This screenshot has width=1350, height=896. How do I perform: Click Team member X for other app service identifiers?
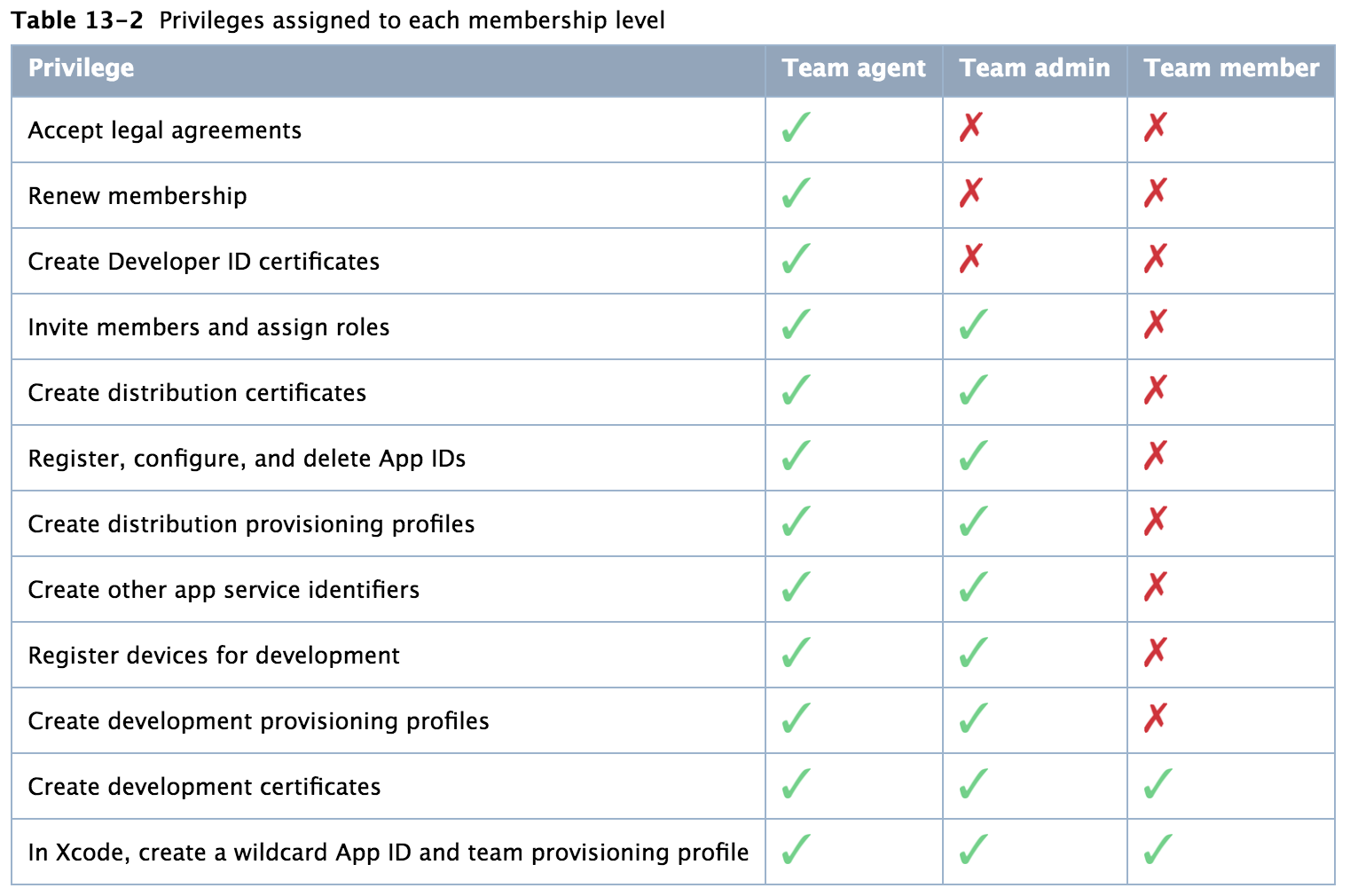click(x=1155, y=586)
